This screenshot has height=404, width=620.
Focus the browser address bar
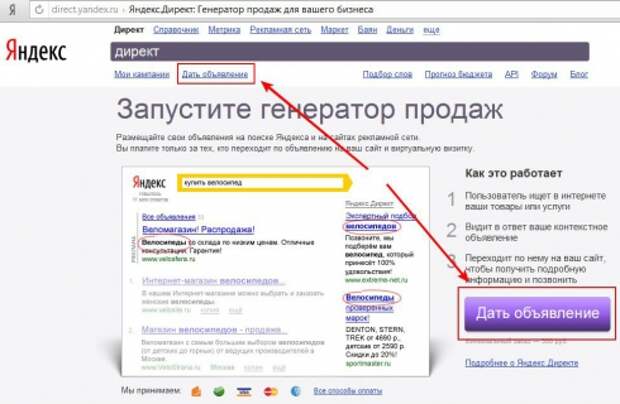pos(324,9)
